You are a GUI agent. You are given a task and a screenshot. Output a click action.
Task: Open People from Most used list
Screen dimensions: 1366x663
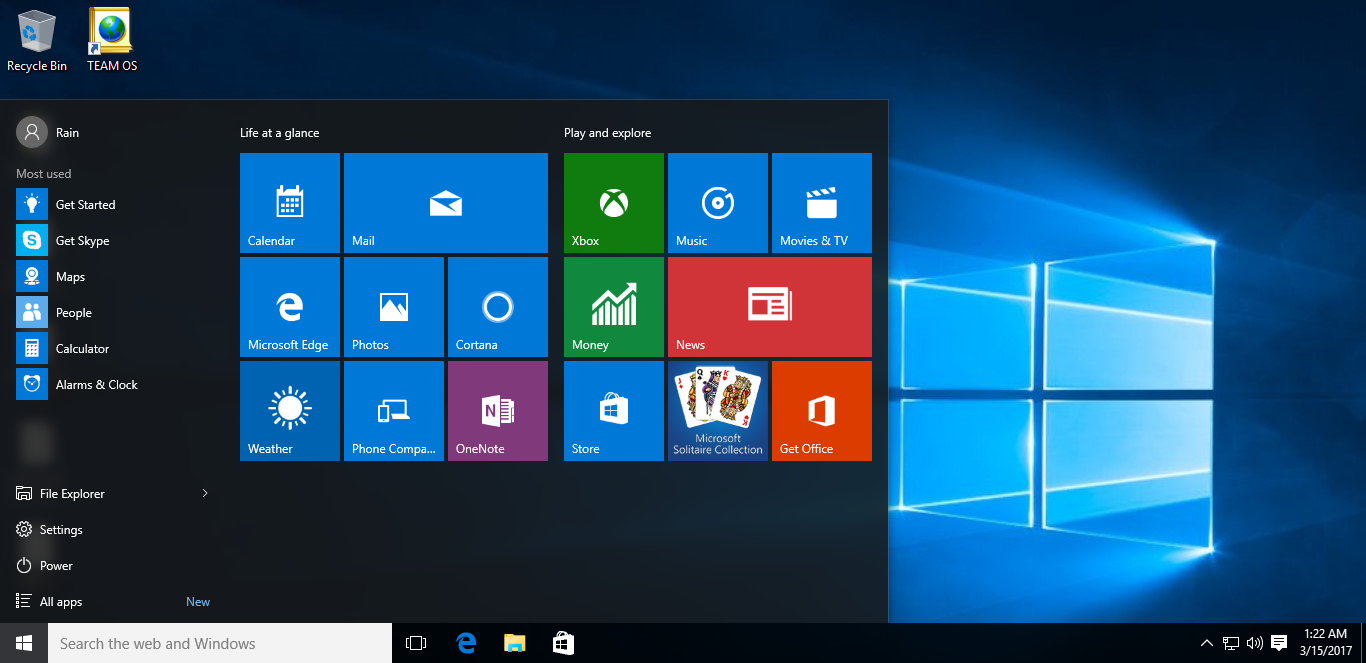(x=114, y=312)
